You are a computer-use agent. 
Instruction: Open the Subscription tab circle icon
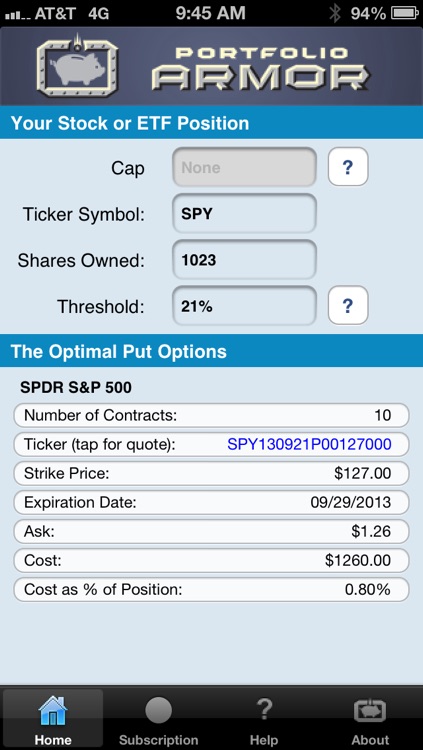tap(158, 710)
